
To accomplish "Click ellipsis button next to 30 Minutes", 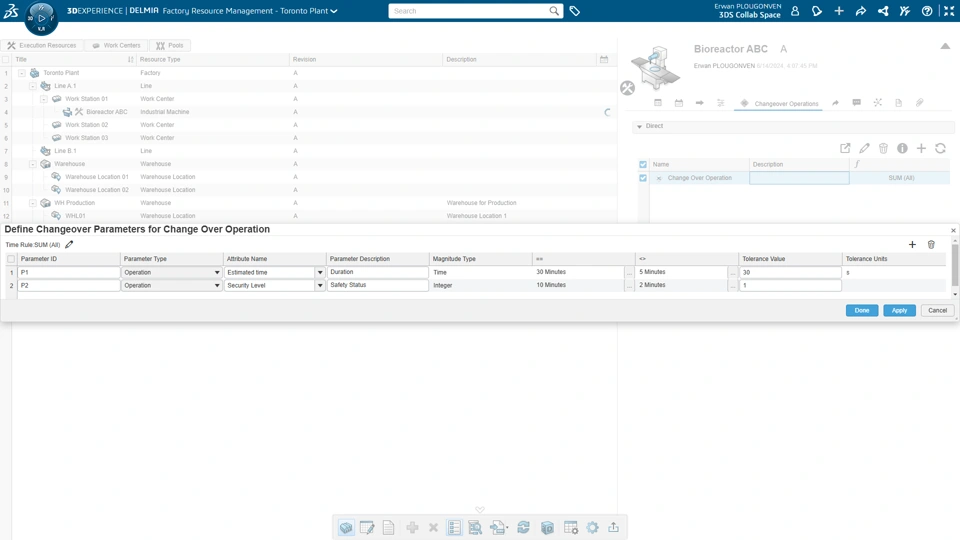I will point(629,272).
